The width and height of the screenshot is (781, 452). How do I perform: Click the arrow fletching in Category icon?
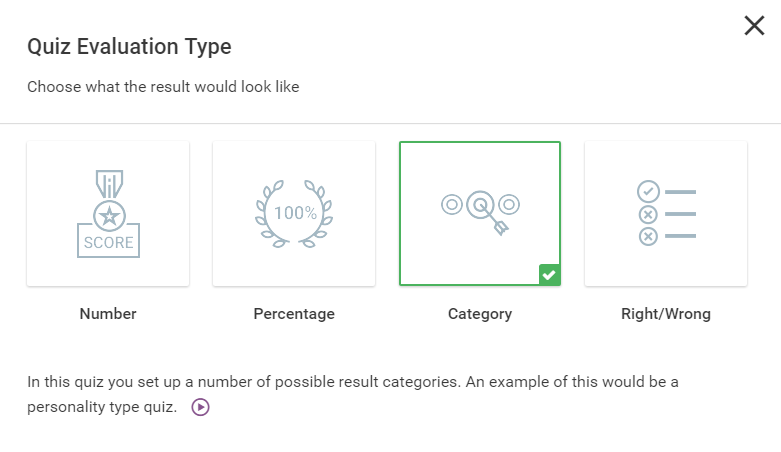coord(501,228)
